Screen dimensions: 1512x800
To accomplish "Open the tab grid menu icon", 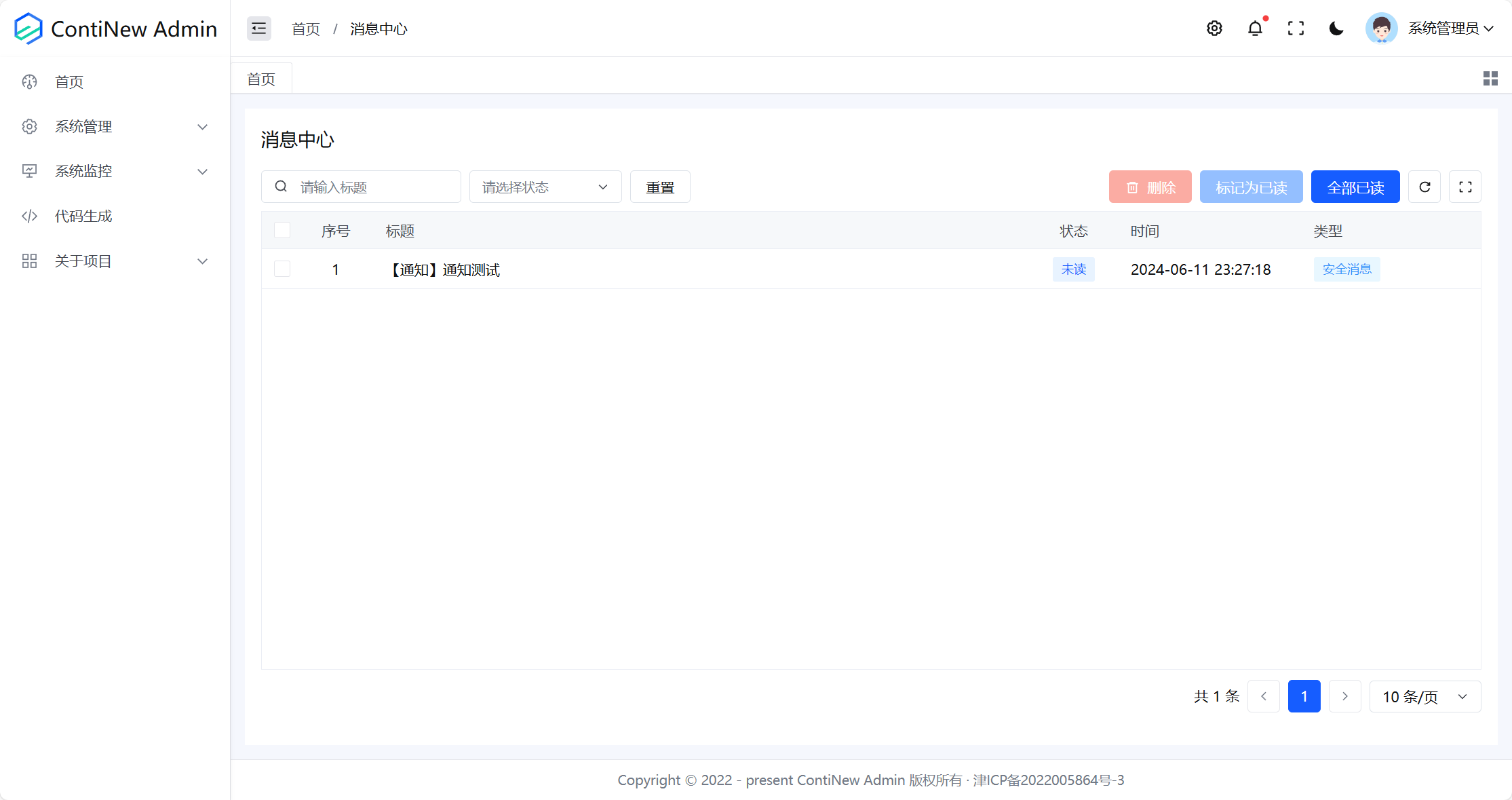I will pos(1490,79).
